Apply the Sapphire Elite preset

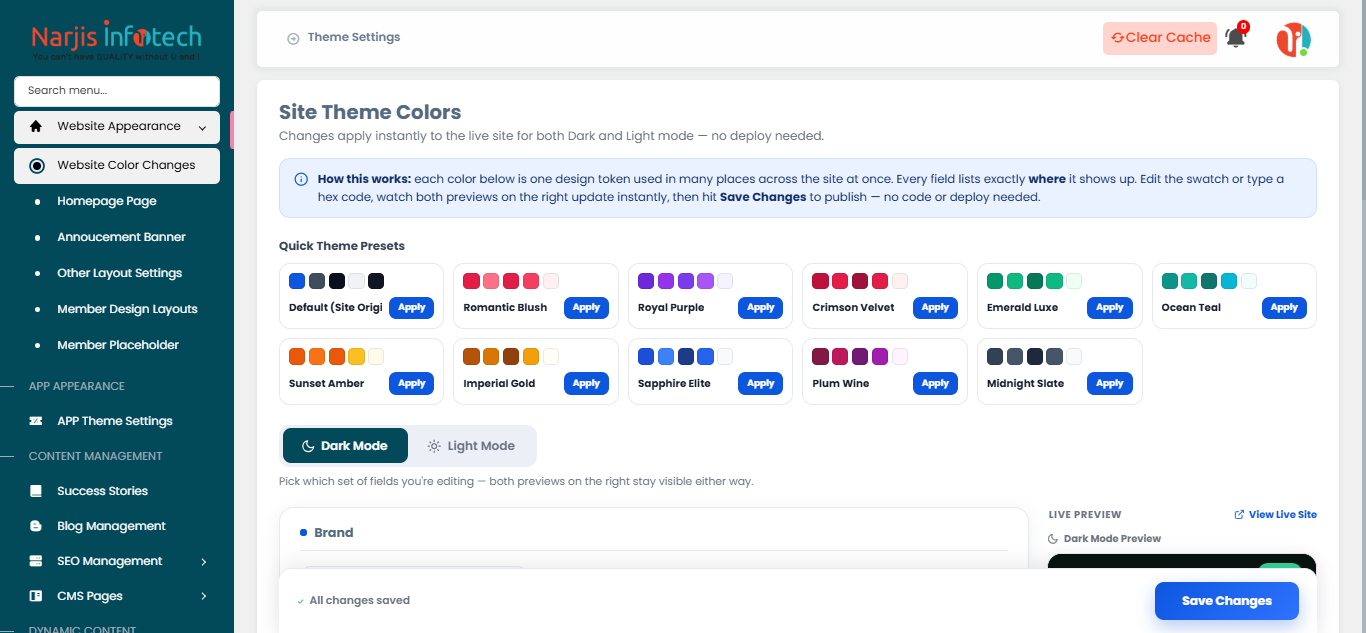761,384
